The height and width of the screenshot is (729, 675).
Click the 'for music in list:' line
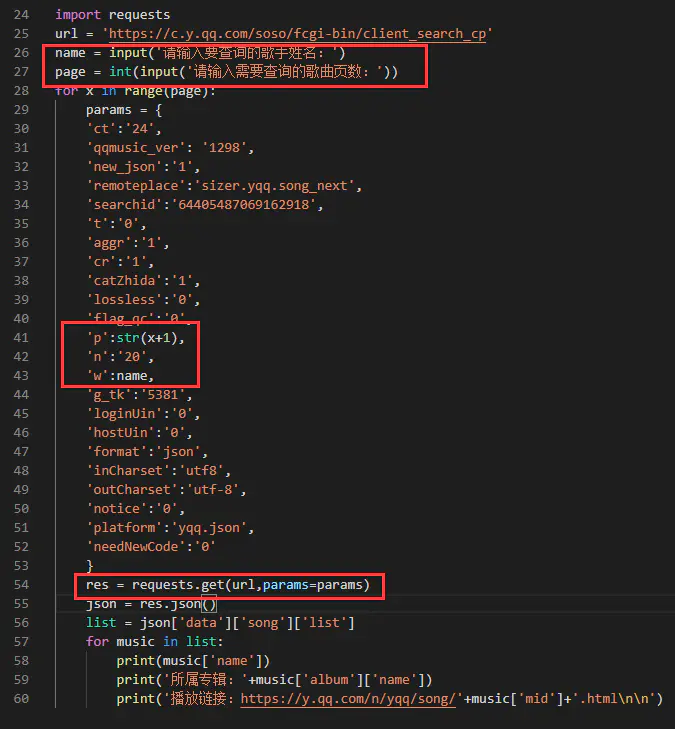tap(155, 642)
